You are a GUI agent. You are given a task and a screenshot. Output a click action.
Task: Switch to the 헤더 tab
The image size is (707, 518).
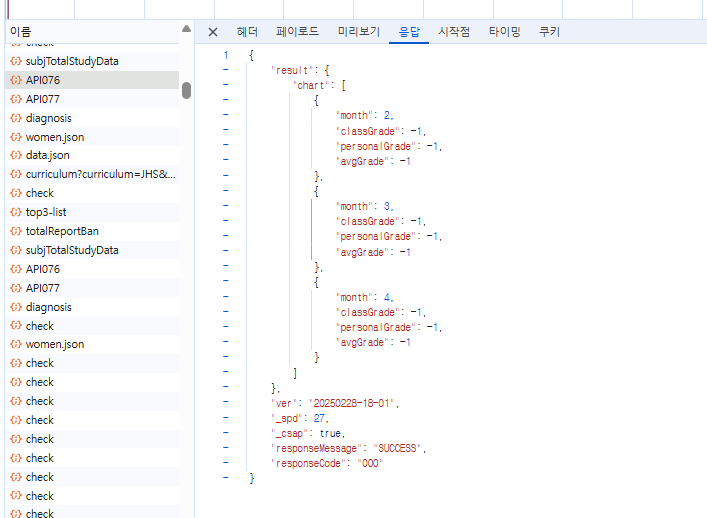click(x=247, y=32)
